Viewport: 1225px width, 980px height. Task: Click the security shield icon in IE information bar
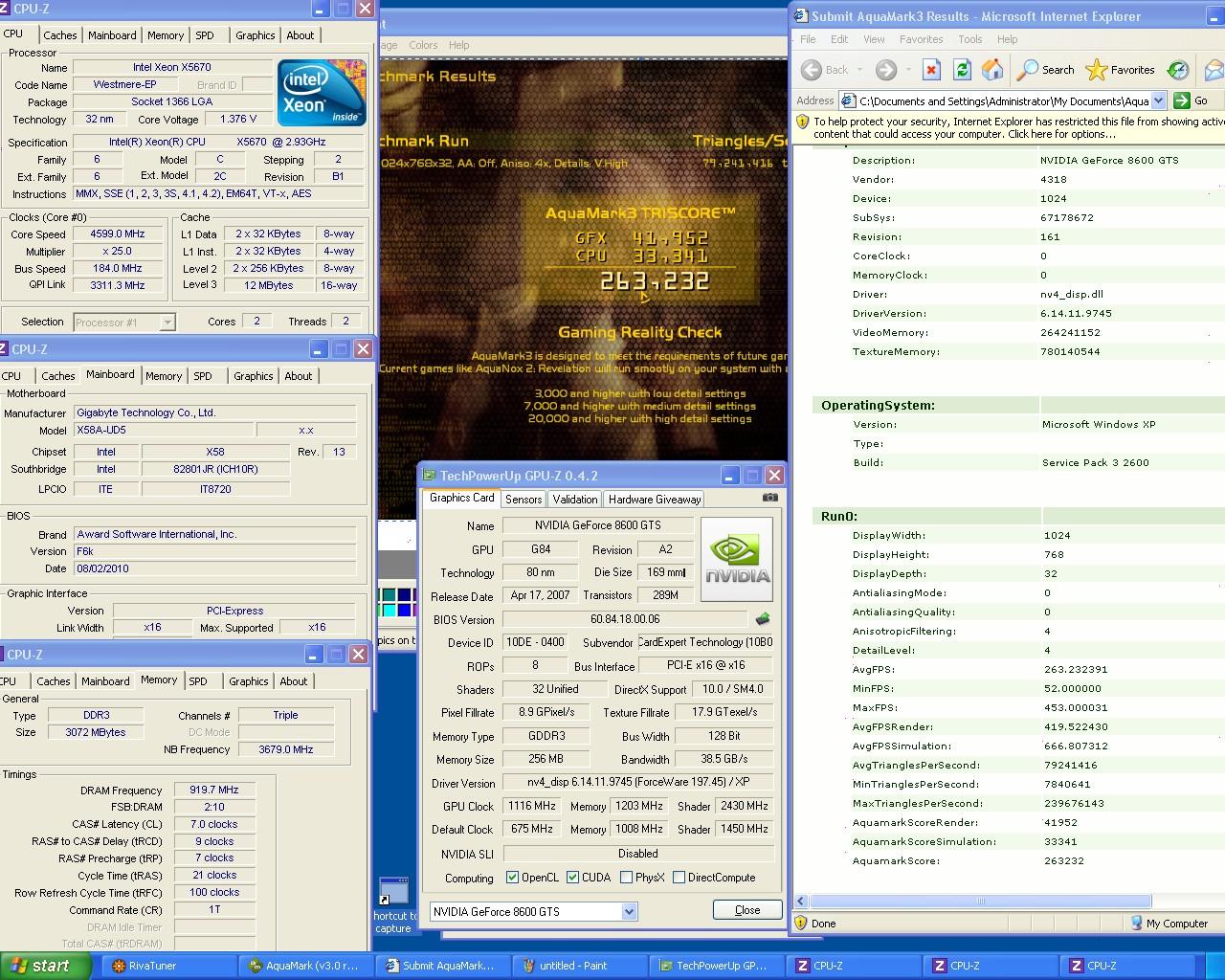802,122
